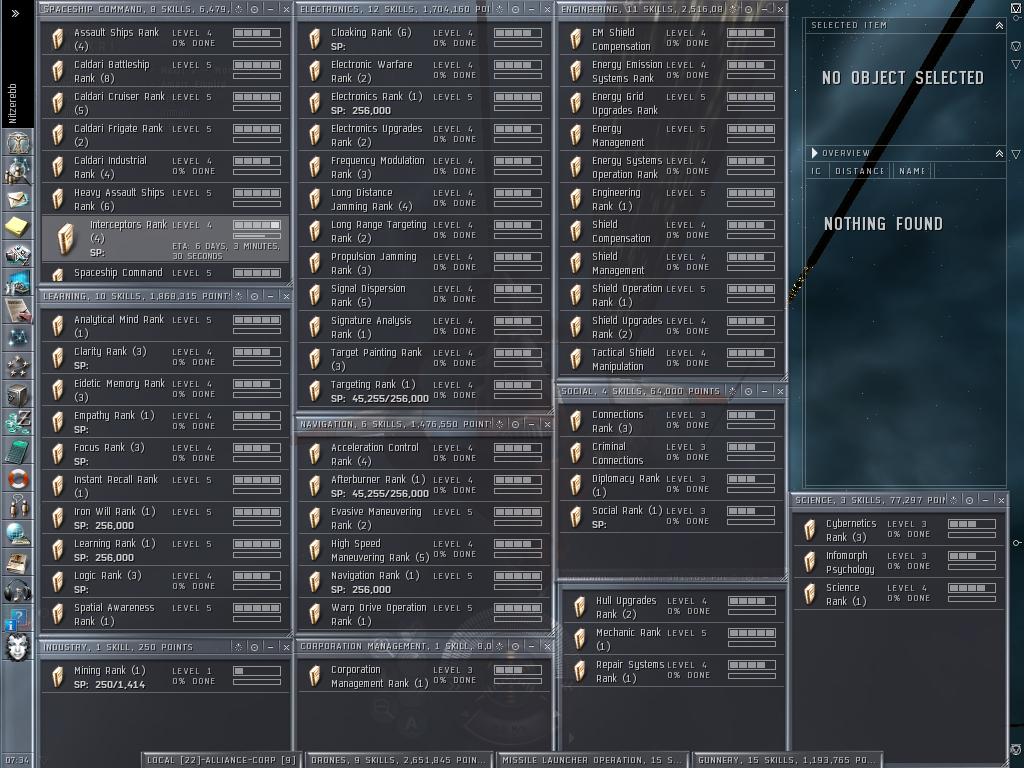Select Mechanic Rank skill row

coord(672,639)
